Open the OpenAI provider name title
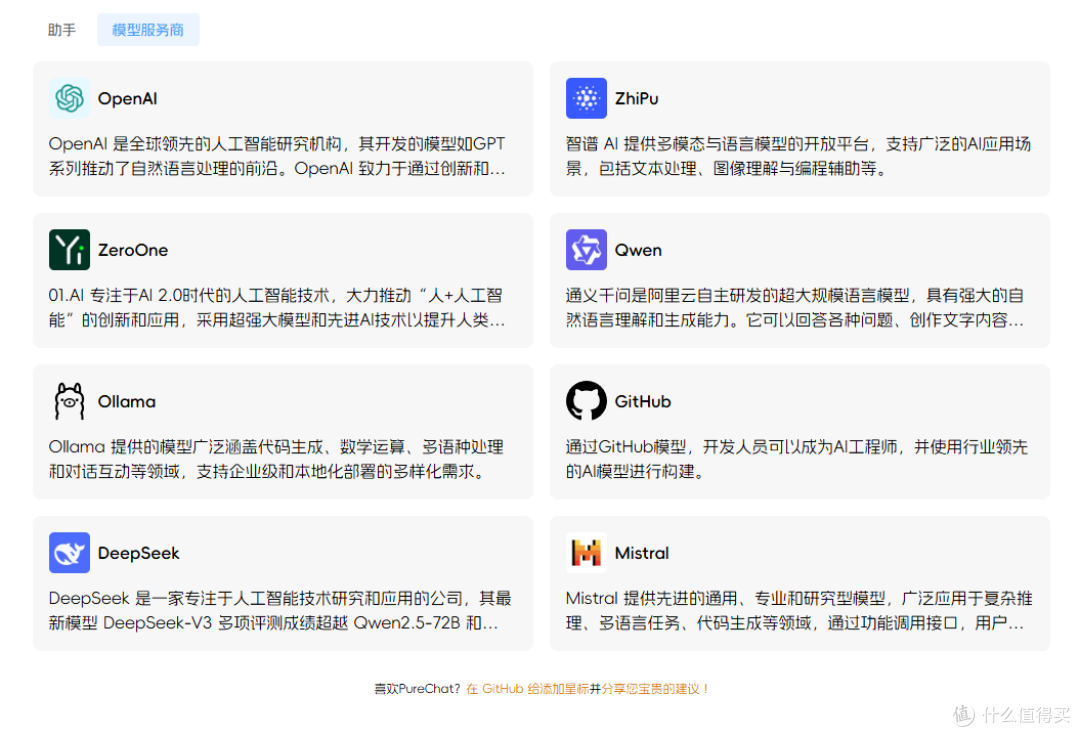This screenshot has width=1080, height=737. [x=127, y=98]
